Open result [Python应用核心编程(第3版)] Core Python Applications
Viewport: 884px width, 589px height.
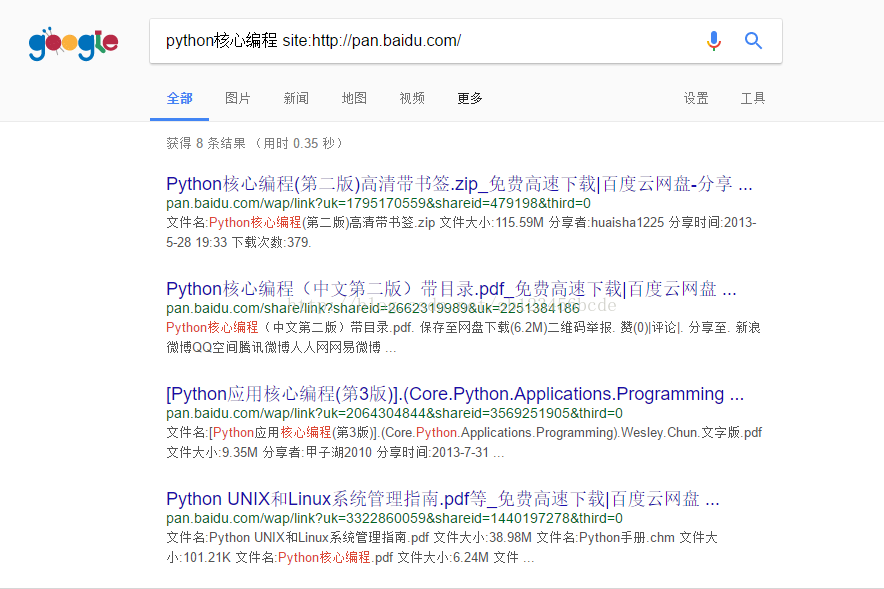pyautogui.click(x=455, y=393)
